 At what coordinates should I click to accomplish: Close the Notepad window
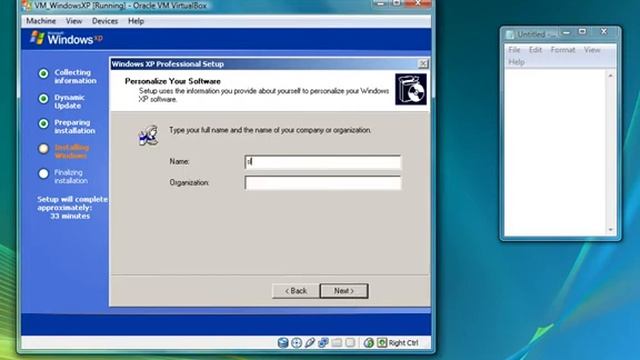click(604, 31)
